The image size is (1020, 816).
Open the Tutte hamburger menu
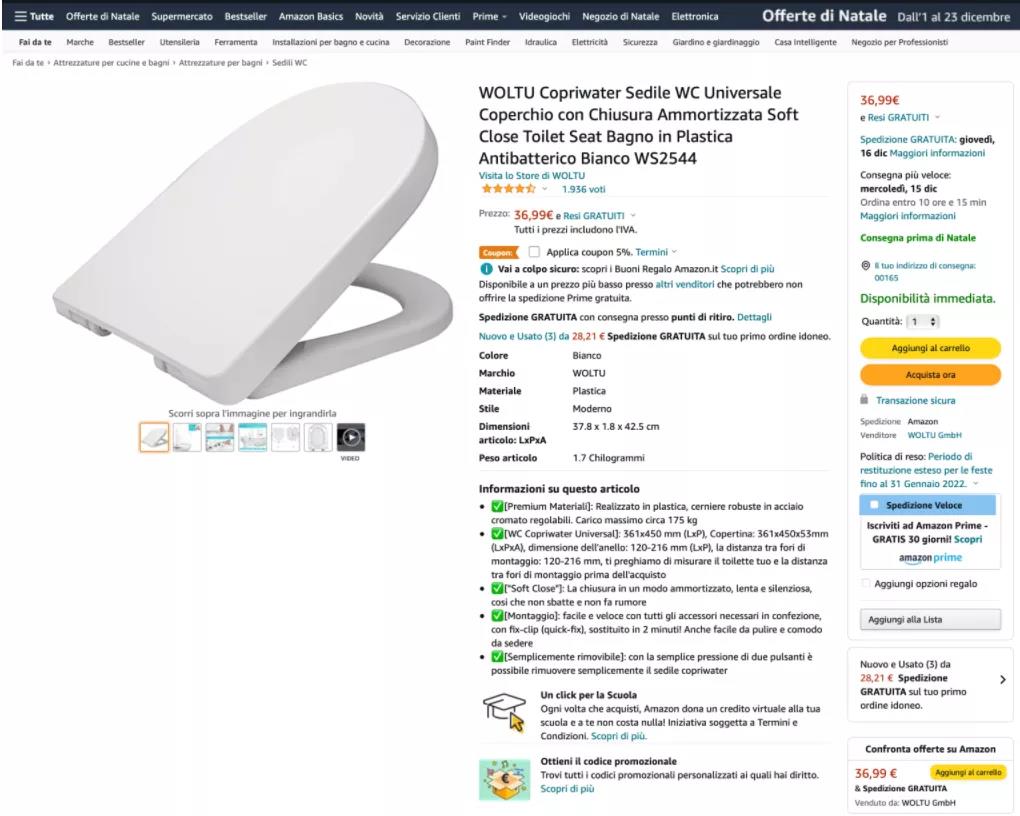point(34,17)
